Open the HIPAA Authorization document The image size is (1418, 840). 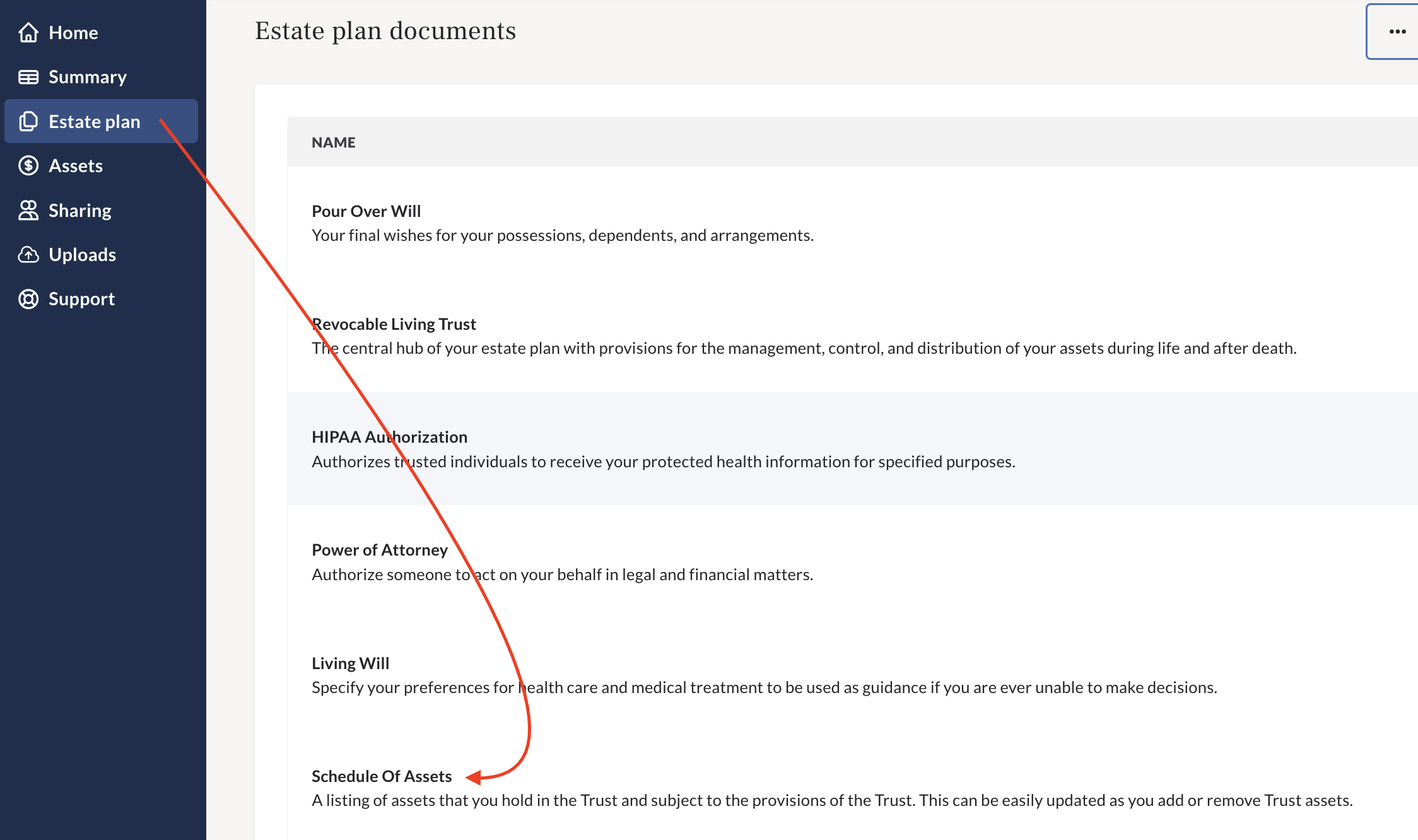[x=389, y=436]
